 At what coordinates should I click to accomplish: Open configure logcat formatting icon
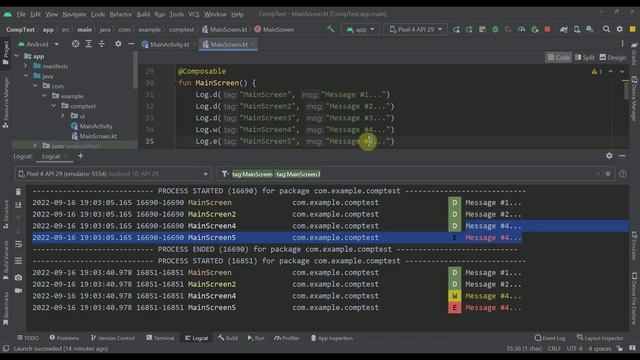(x=18, y=260)
